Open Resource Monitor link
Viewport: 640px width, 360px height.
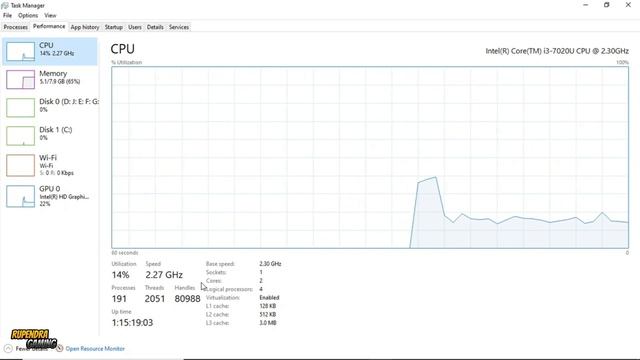(95, 349)
